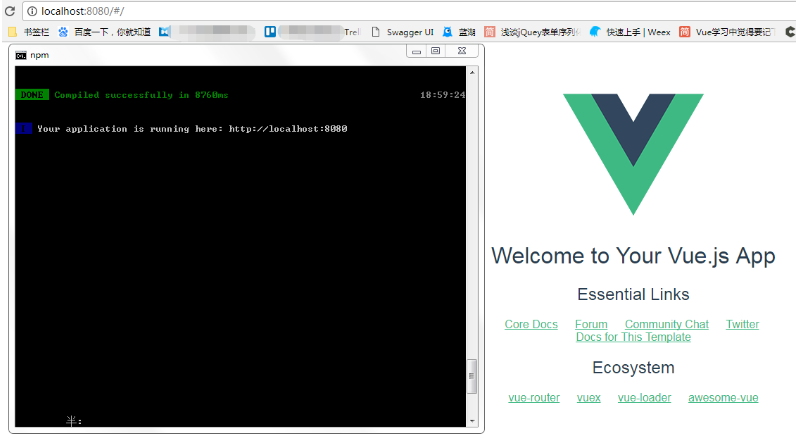Close the npm console window
Screen dimensions: 803x438
[462, 51]
